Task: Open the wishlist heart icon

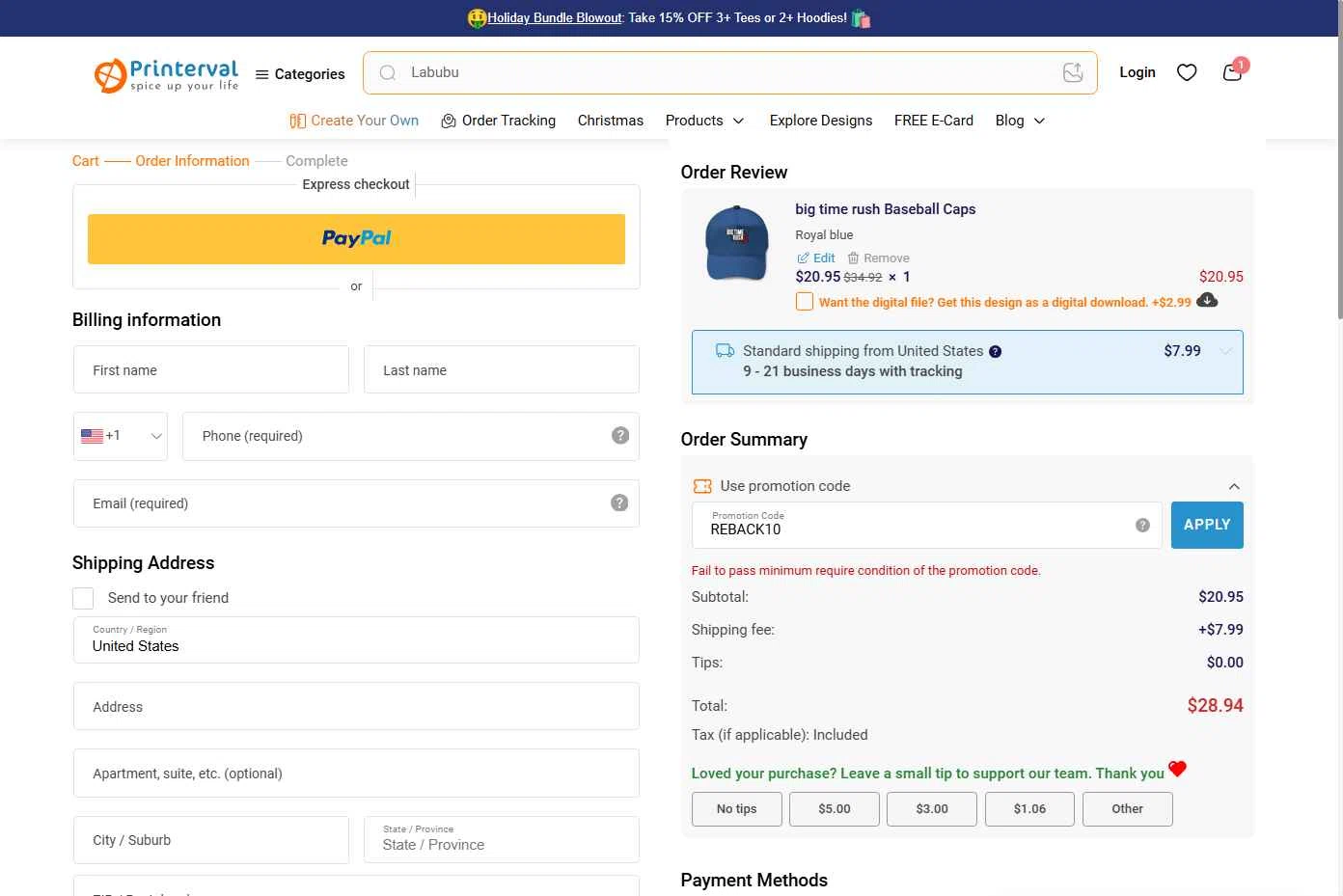Action: coord(1187,72)
